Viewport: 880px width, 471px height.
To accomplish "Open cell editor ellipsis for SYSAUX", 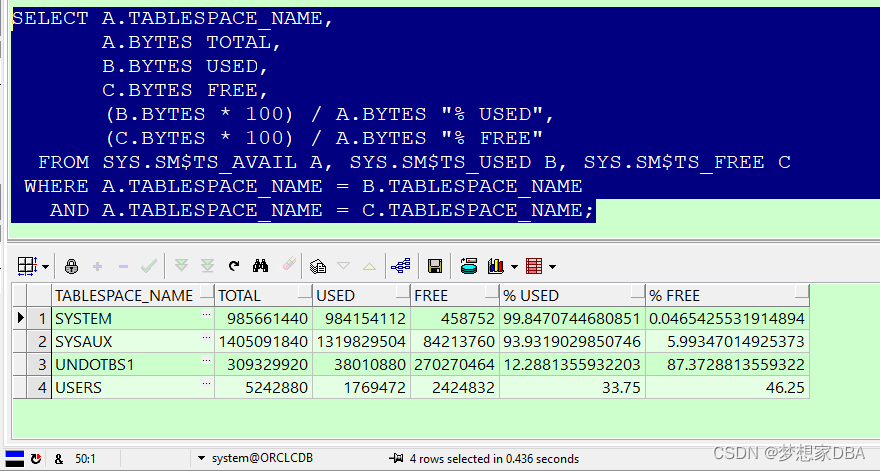I will point(206,338).
